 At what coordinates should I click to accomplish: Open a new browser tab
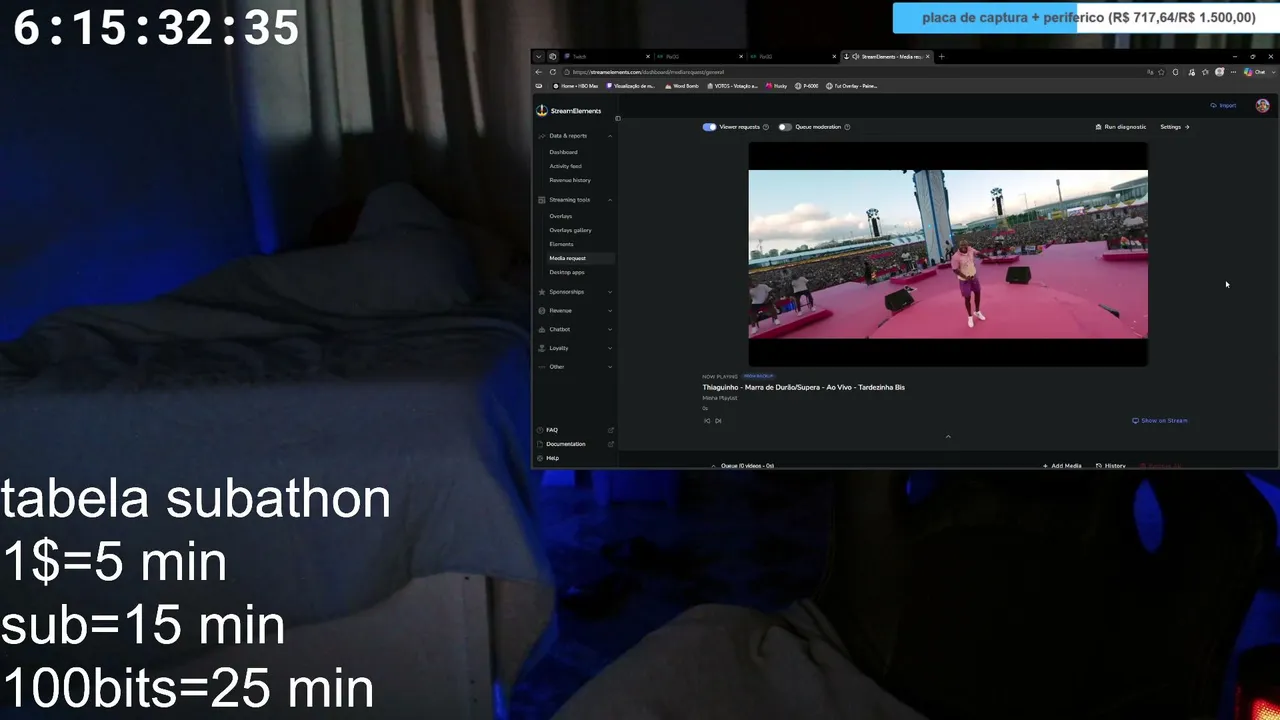pyautogui.click(x=941, y=56)
